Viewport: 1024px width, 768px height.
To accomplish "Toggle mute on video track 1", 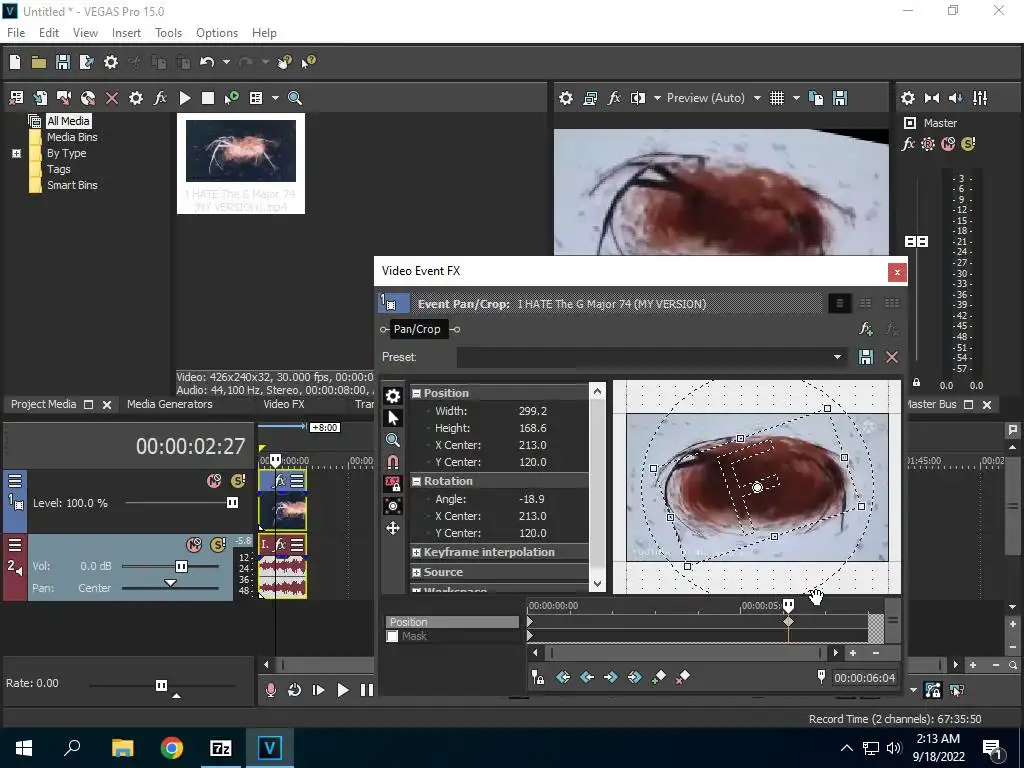I will click(213, 481).
